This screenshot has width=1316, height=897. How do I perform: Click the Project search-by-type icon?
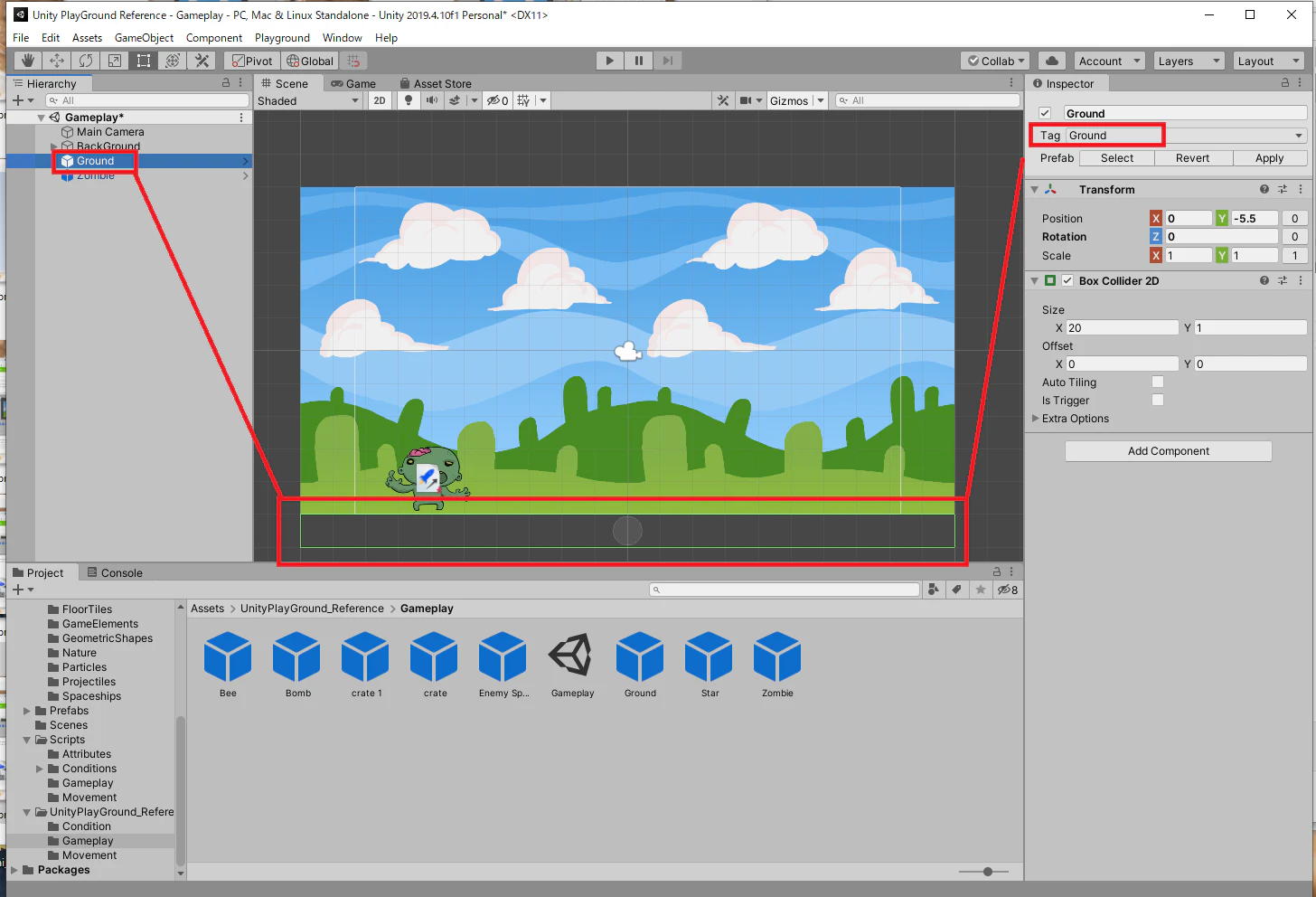tap(935, 590)
